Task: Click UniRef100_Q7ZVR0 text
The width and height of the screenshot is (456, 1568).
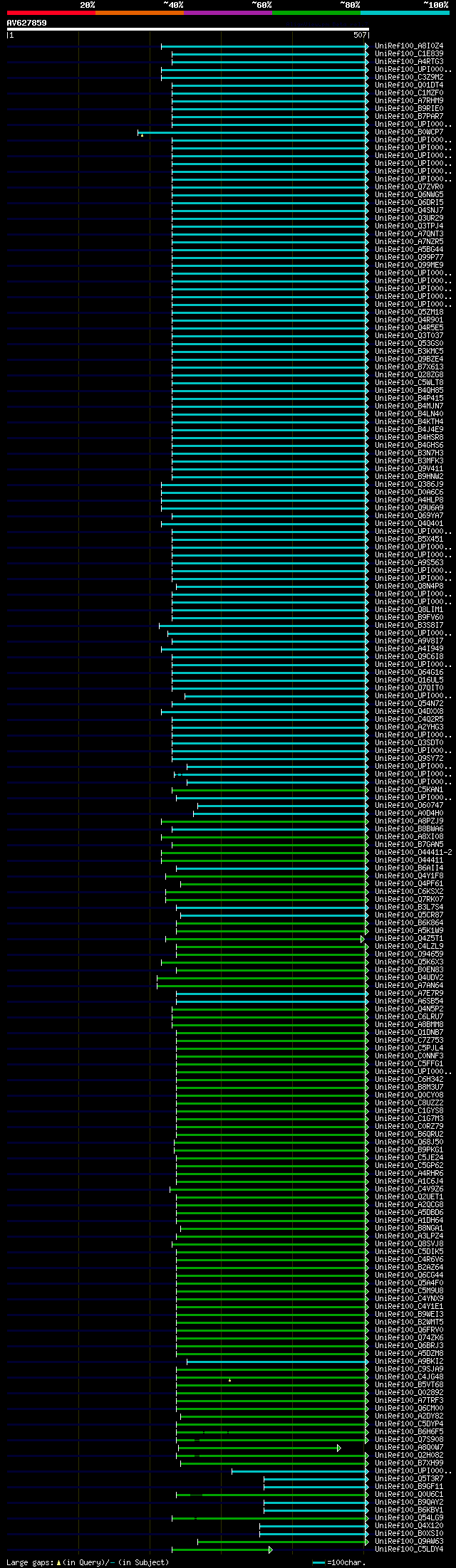Action: tap(409, 186)
